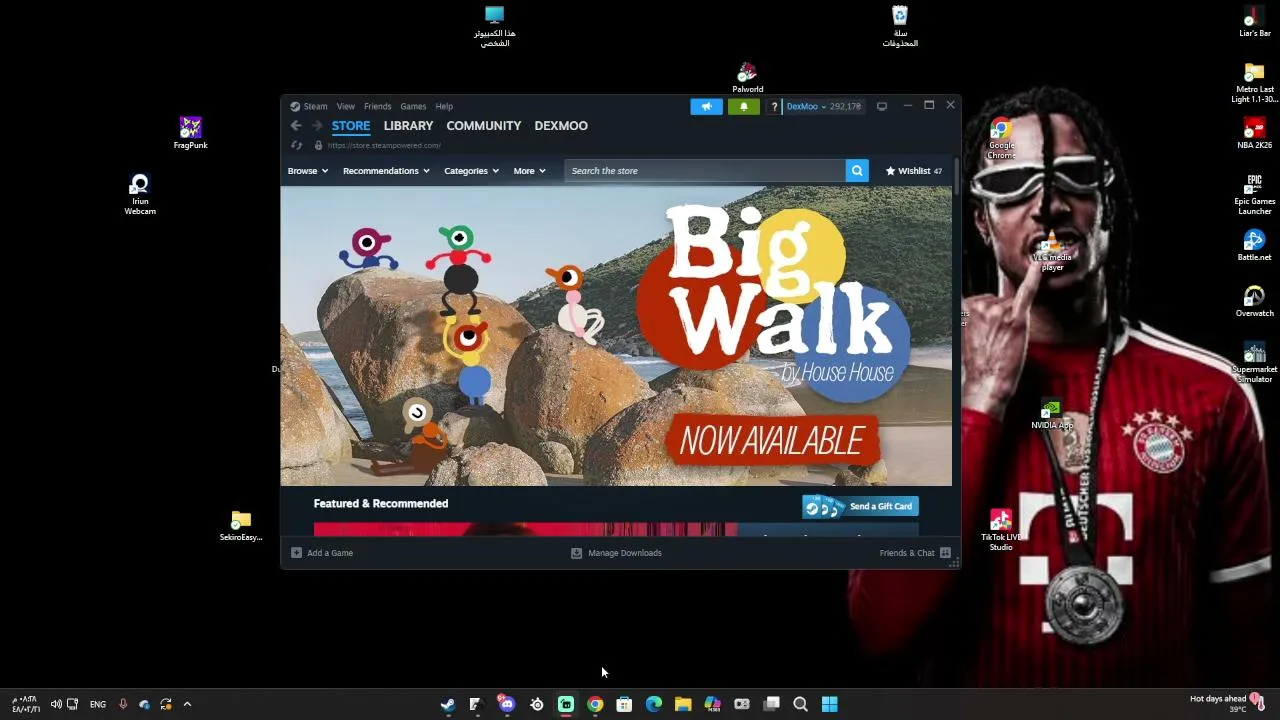Click the Discord icon in the taskbar

click(x=507, y=704)
